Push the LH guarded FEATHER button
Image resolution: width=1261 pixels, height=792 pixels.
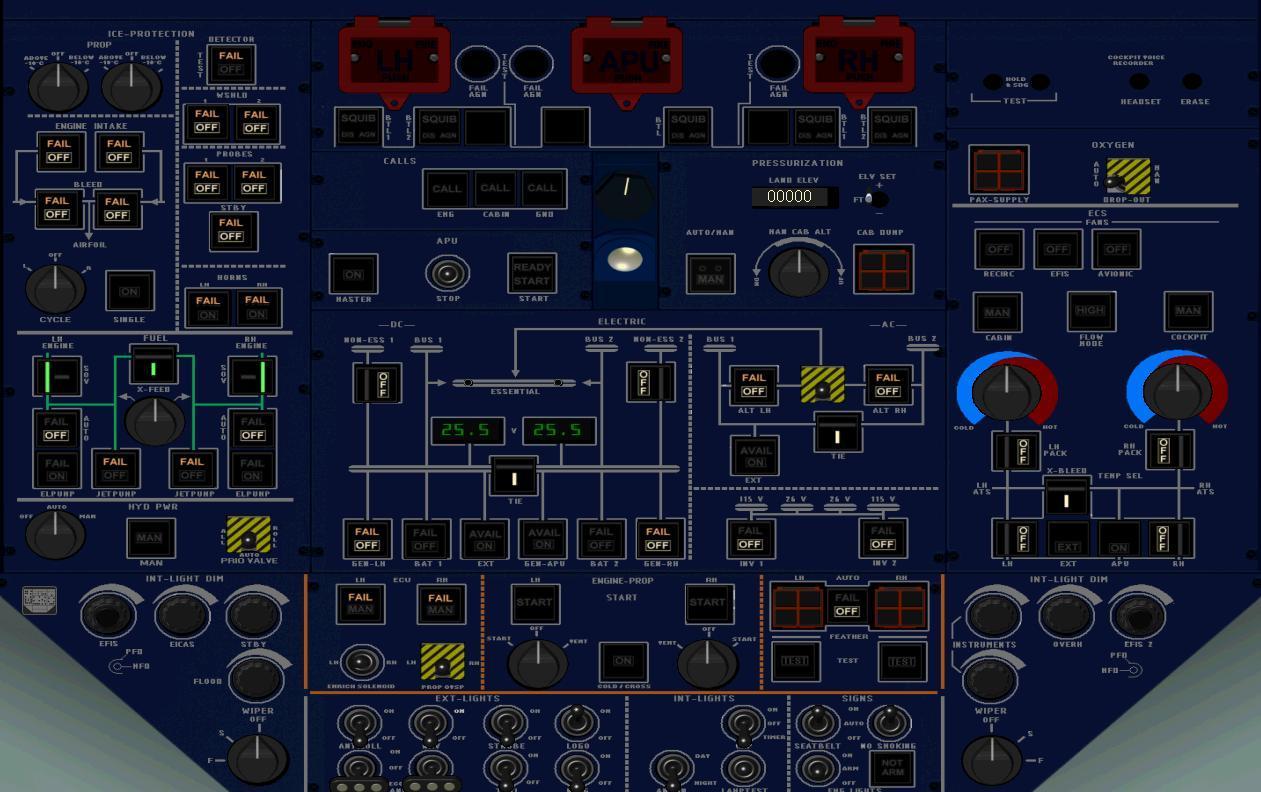tap(798, 607)
